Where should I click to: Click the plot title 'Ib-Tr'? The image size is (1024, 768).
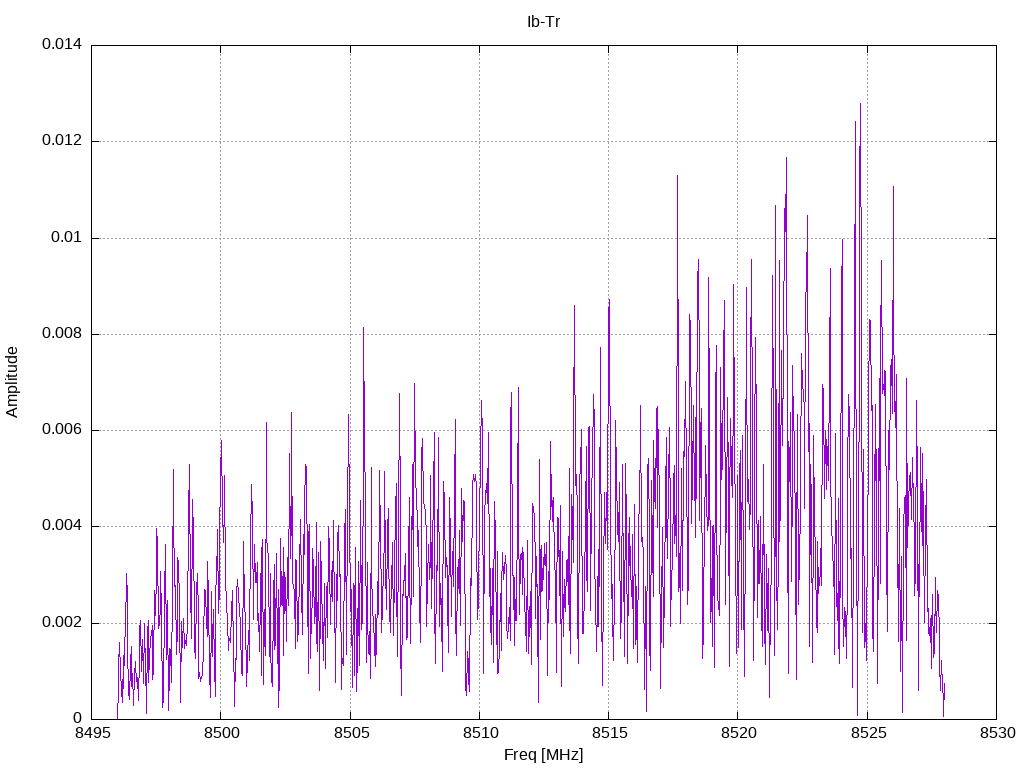(543, 22)
